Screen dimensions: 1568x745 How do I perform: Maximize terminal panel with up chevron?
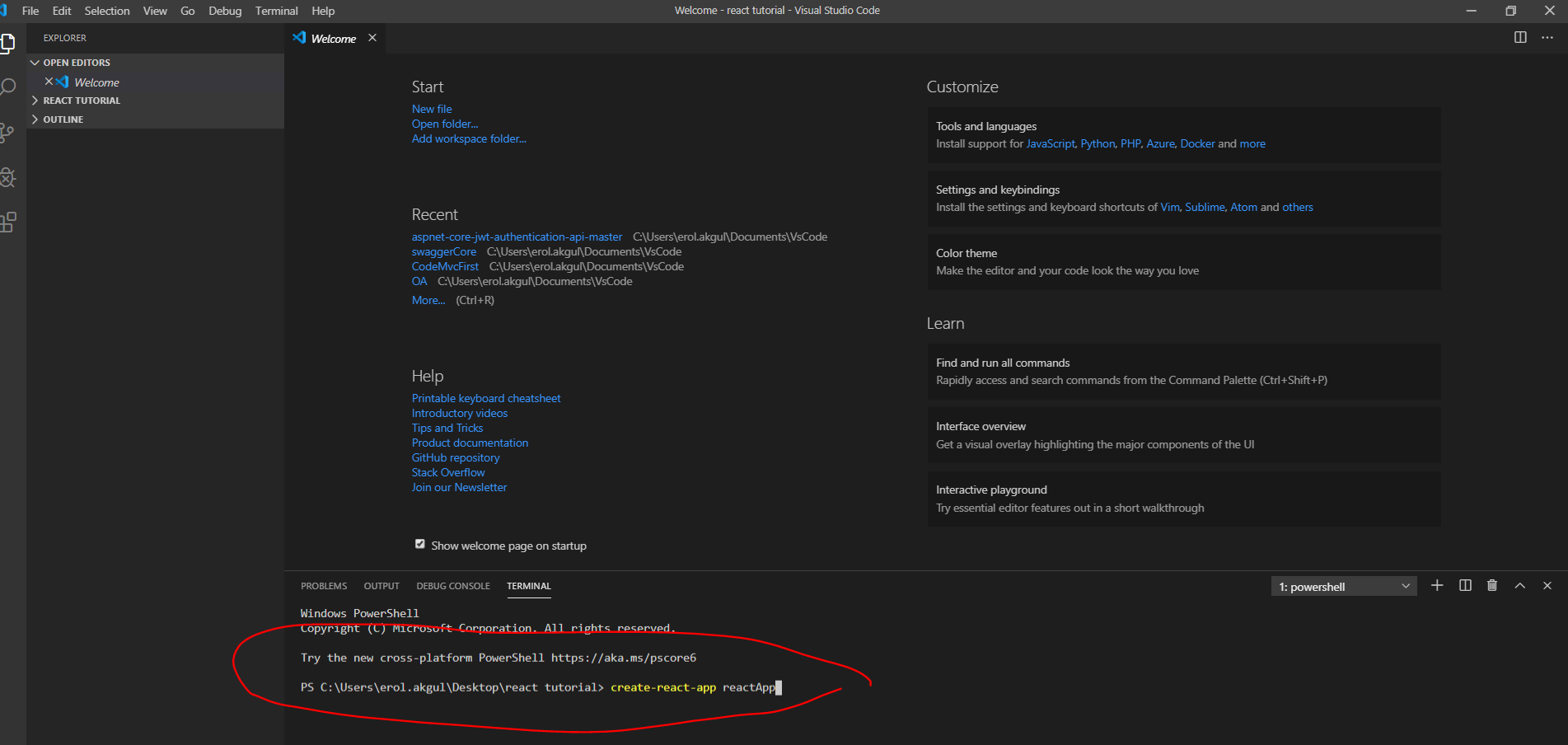[1520, 586]
